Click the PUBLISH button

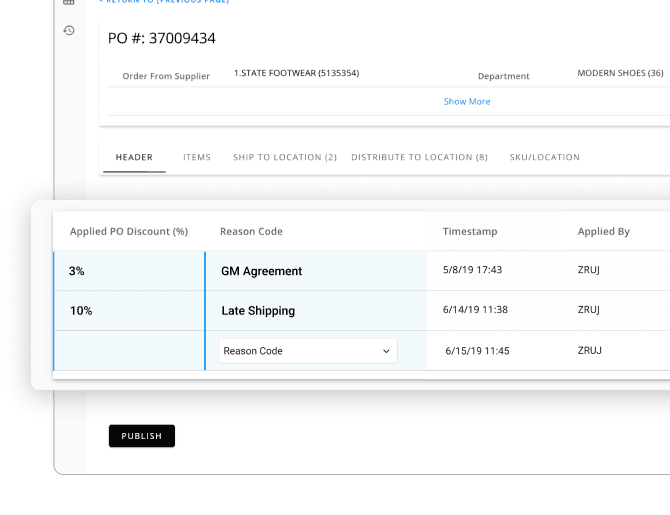click(142, 436)
